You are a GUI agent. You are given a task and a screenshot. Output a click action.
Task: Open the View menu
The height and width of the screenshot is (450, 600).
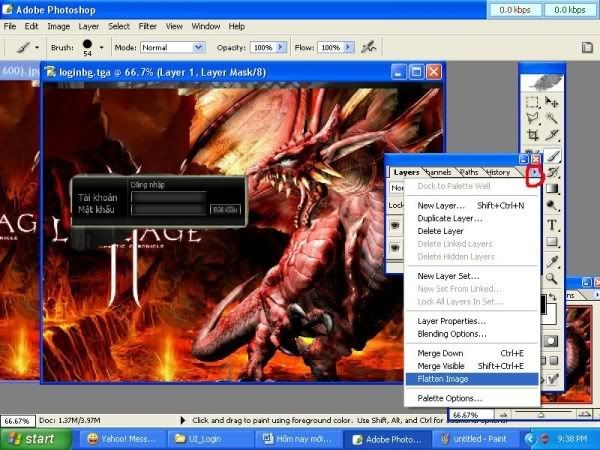coord(174,26)
